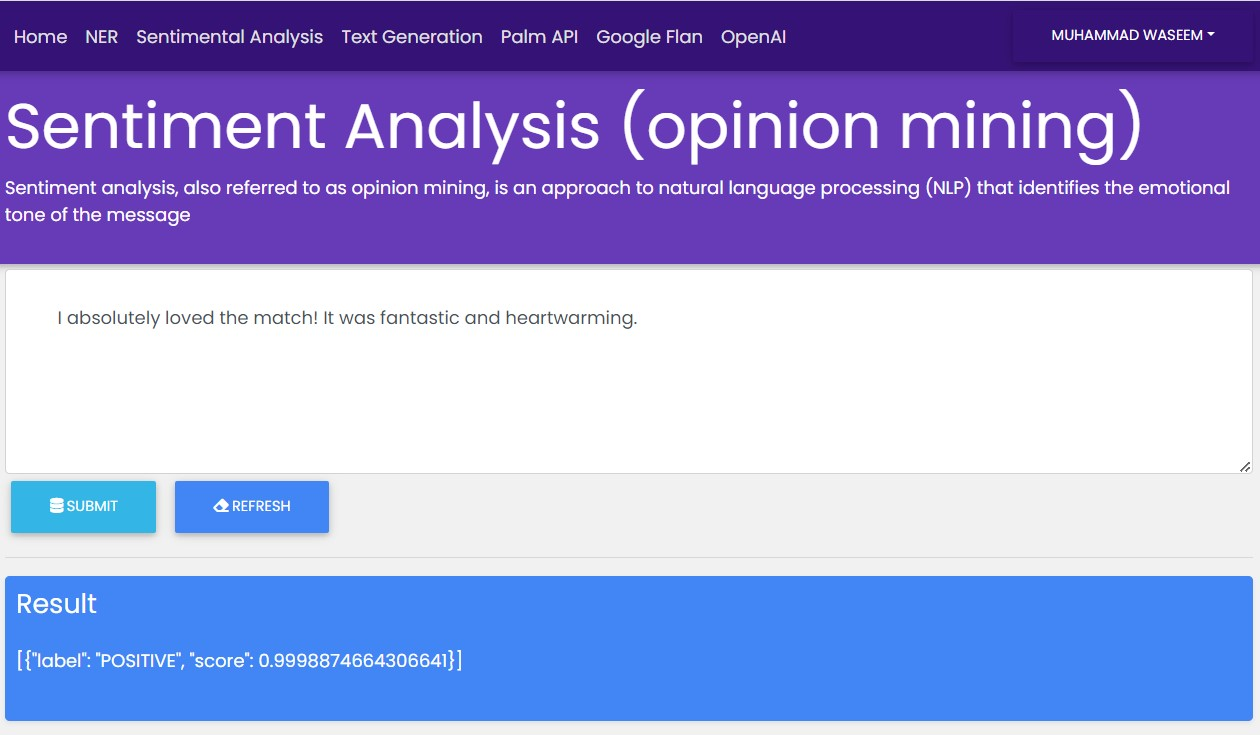This screenshot has width=1260, height=735.
Task: Click the textarea resize handle
Action: (x=1243, y=464)
